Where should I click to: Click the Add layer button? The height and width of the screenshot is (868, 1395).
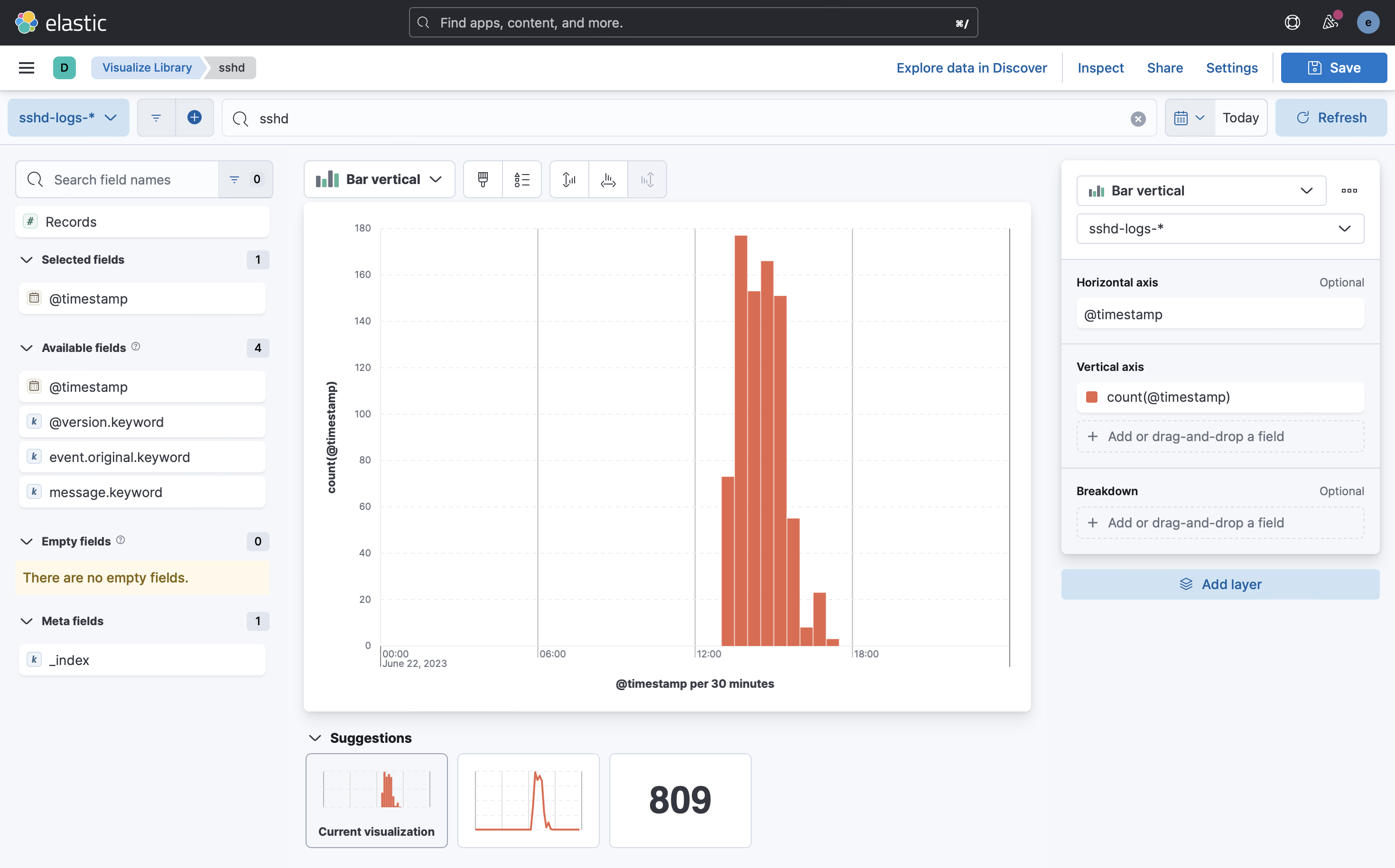(x=1220, y=584)
